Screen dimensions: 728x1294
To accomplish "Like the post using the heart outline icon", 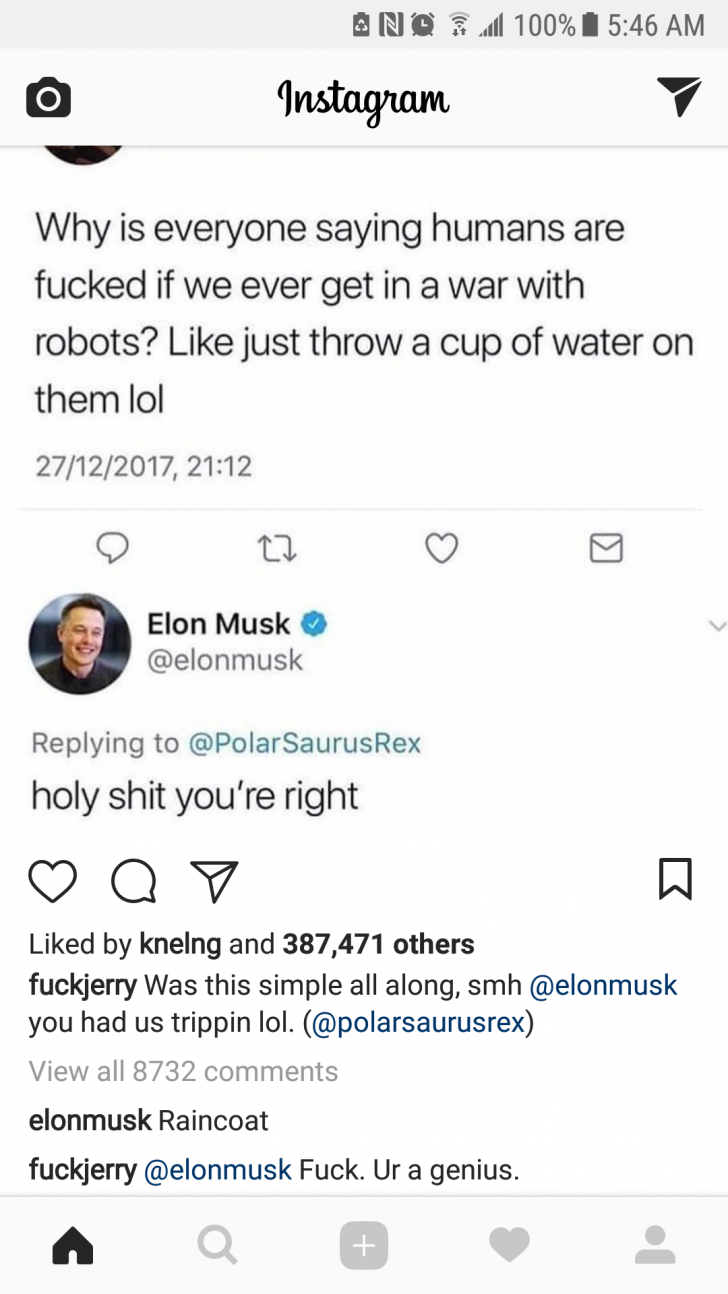I will coord(53,881).
